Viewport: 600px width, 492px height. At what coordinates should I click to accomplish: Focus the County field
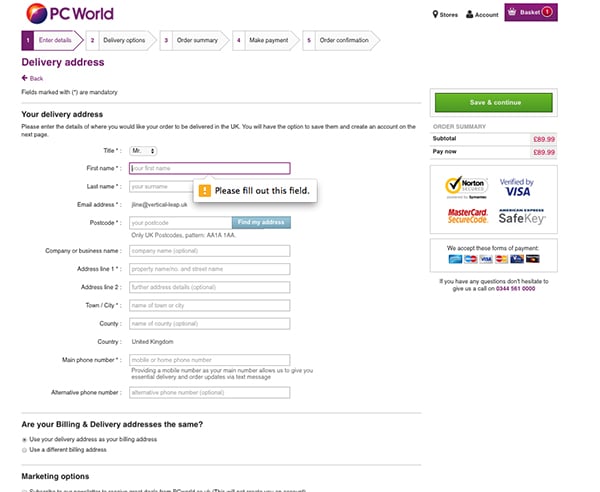tap(210, 324)
